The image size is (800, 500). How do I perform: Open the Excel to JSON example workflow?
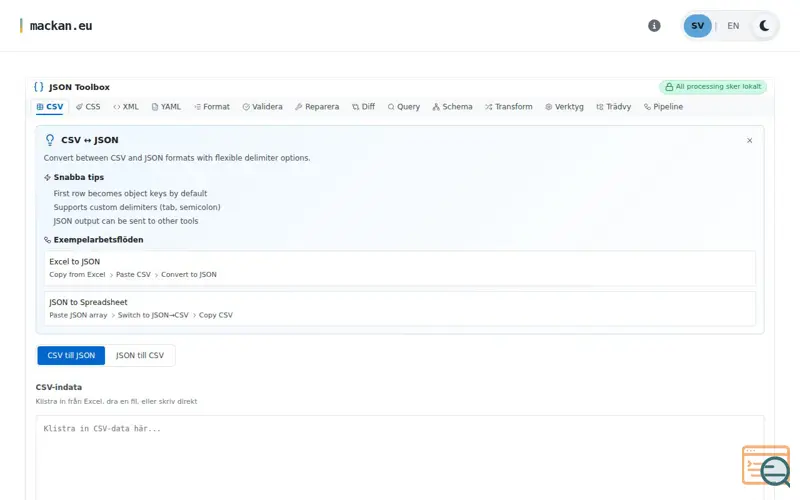pyautogui.click(x=400, y=268)
